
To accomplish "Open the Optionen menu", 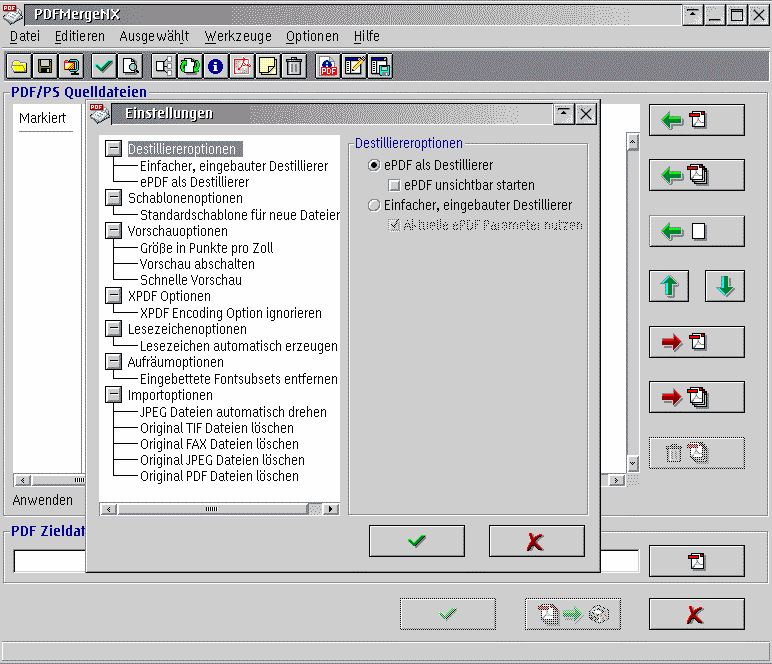I will tap(312, 36).
